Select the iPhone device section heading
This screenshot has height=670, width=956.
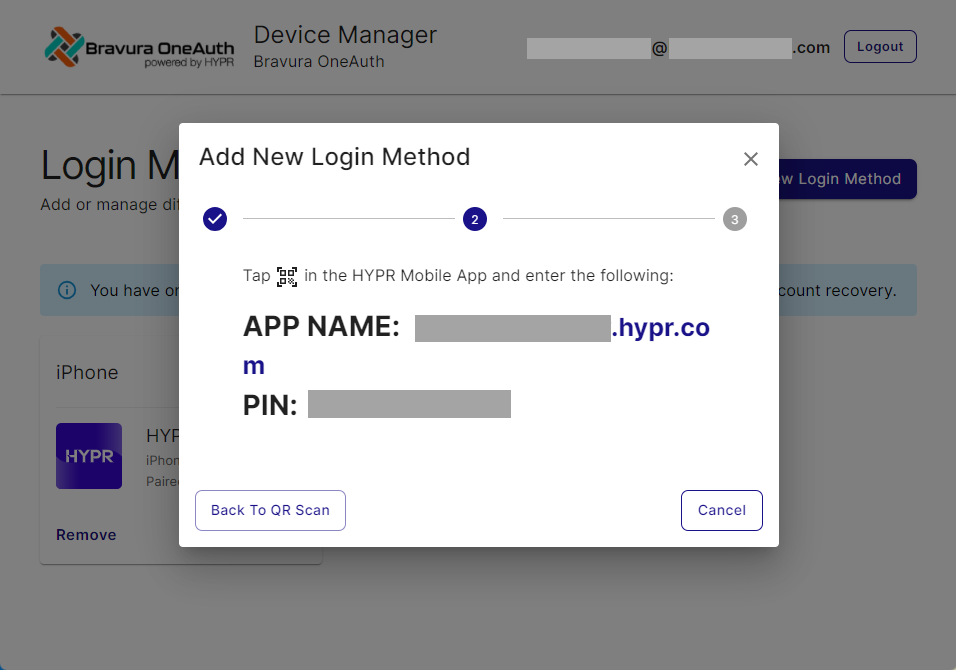coord(87,372)
